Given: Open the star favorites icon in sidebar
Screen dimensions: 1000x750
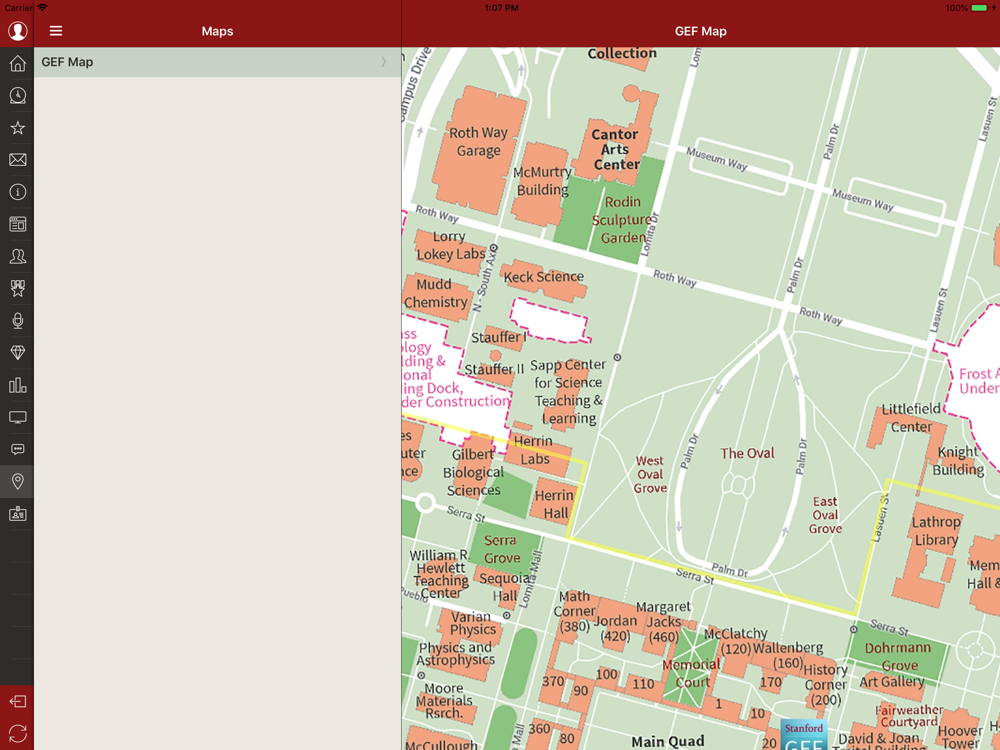Looking at the screenshot, I should [17, 128].
